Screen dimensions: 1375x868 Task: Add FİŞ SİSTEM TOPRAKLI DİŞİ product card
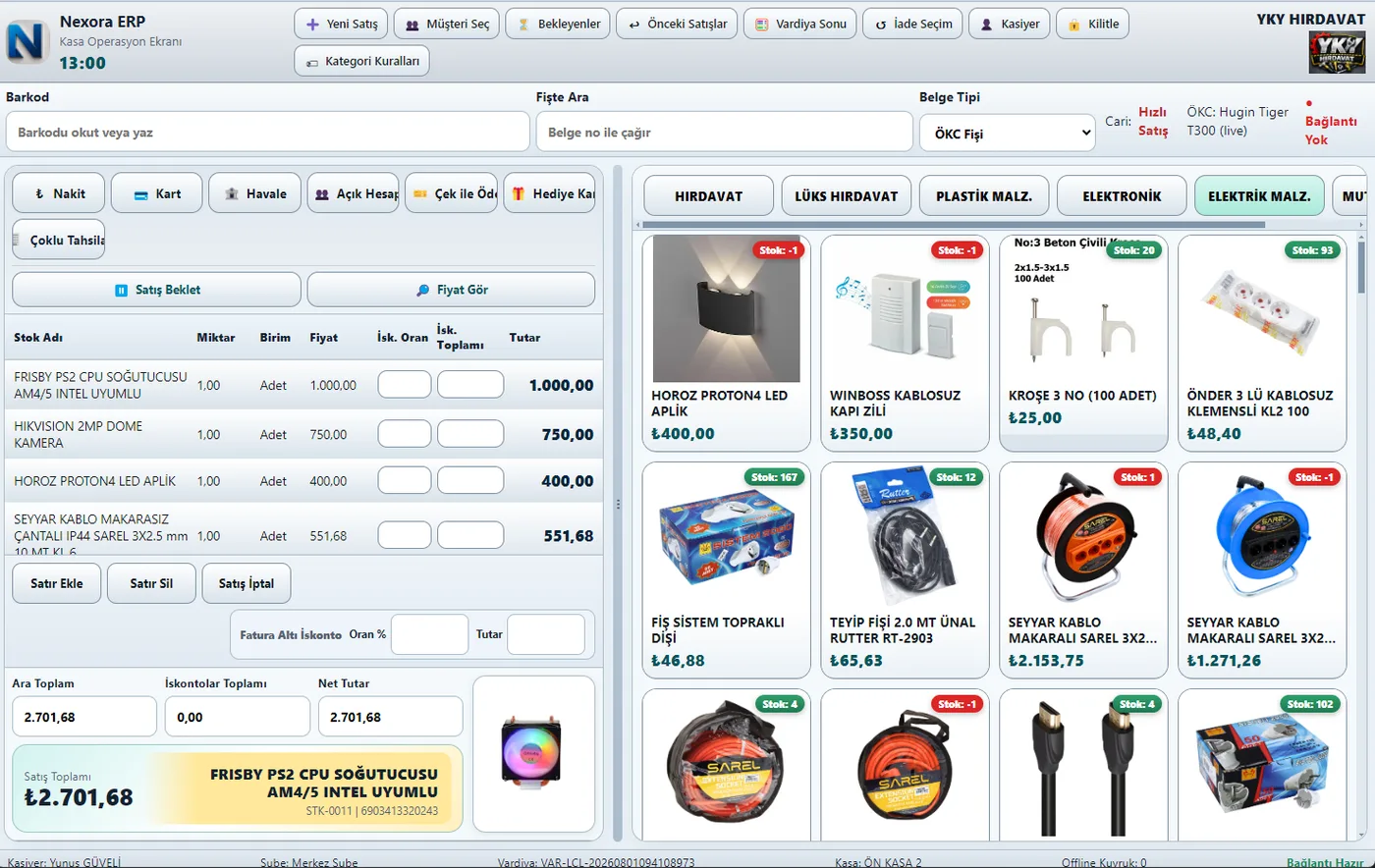pos(727,570)
